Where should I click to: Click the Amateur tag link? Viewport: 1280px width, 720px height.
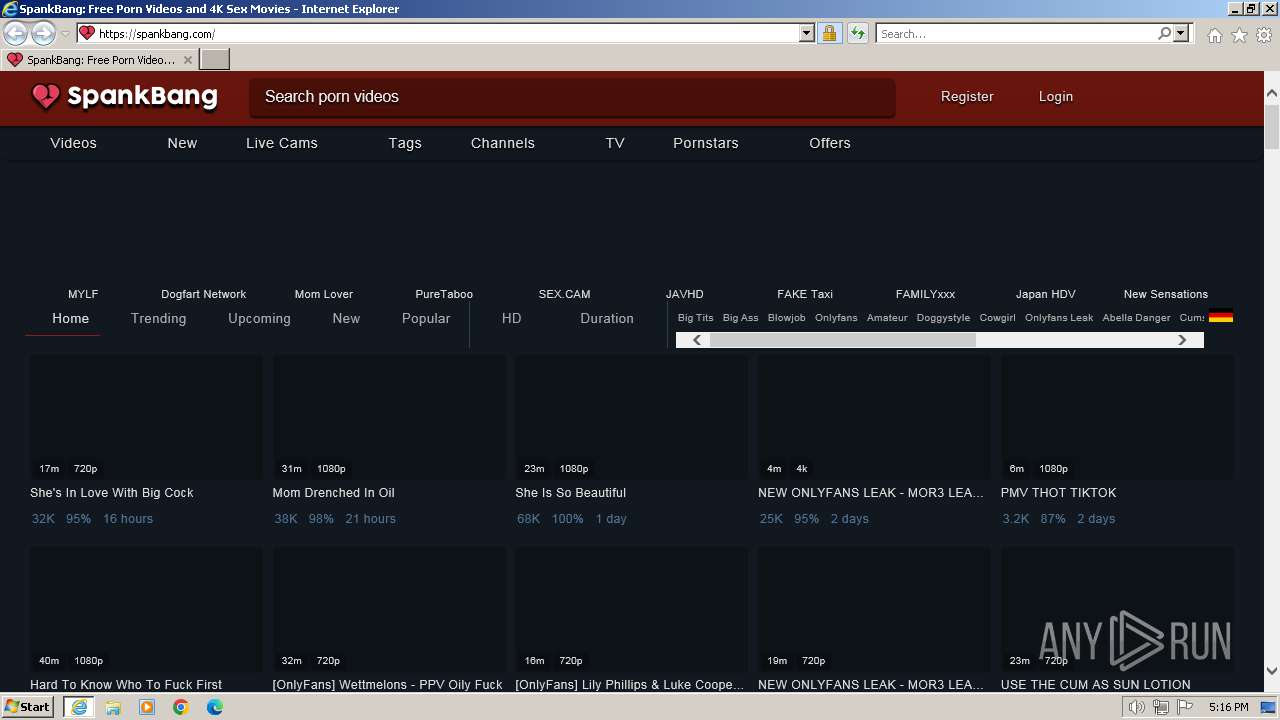[887, 318]
